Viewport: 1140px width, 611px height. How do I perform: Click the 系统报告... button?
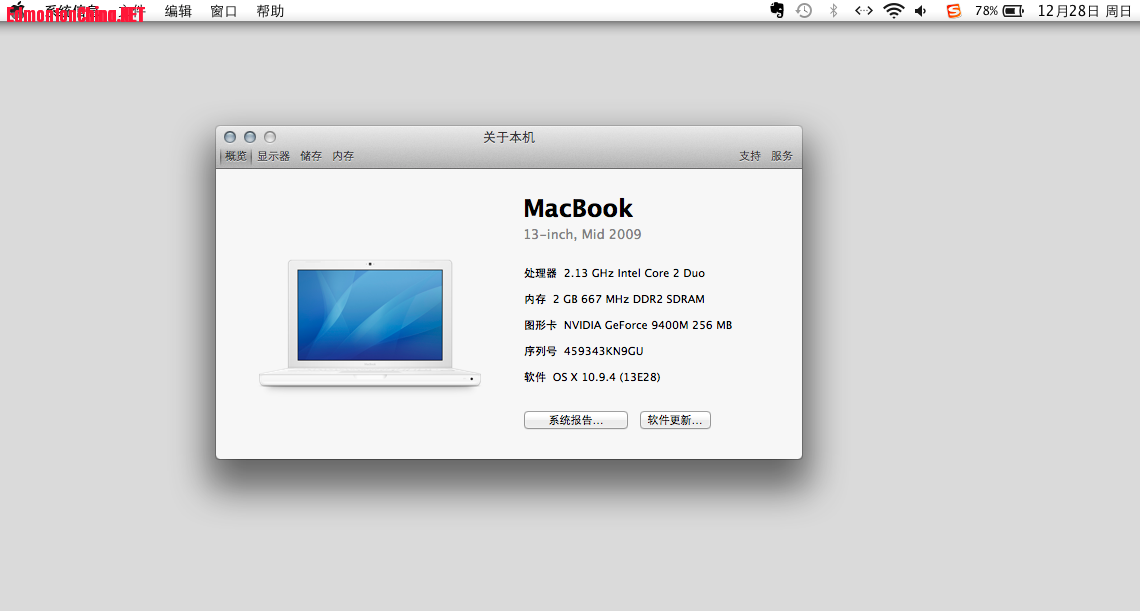click(576, 420)
